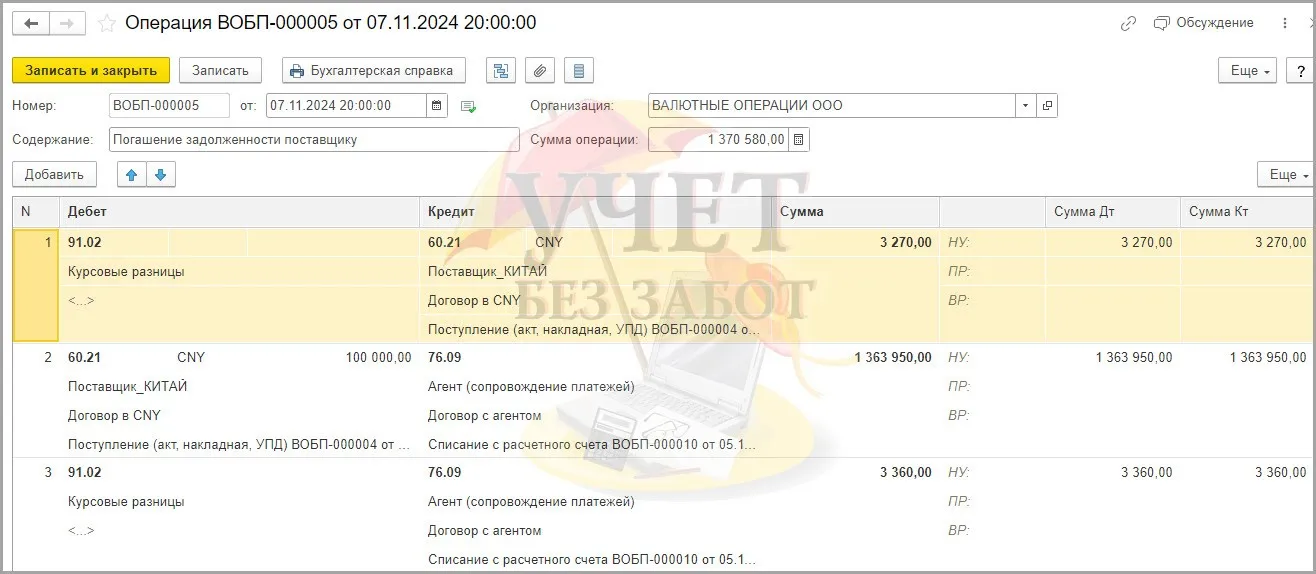Click into the Содержание text field
The width and height of the screenshot is (1316, 574).
click(x=314, y=140)
